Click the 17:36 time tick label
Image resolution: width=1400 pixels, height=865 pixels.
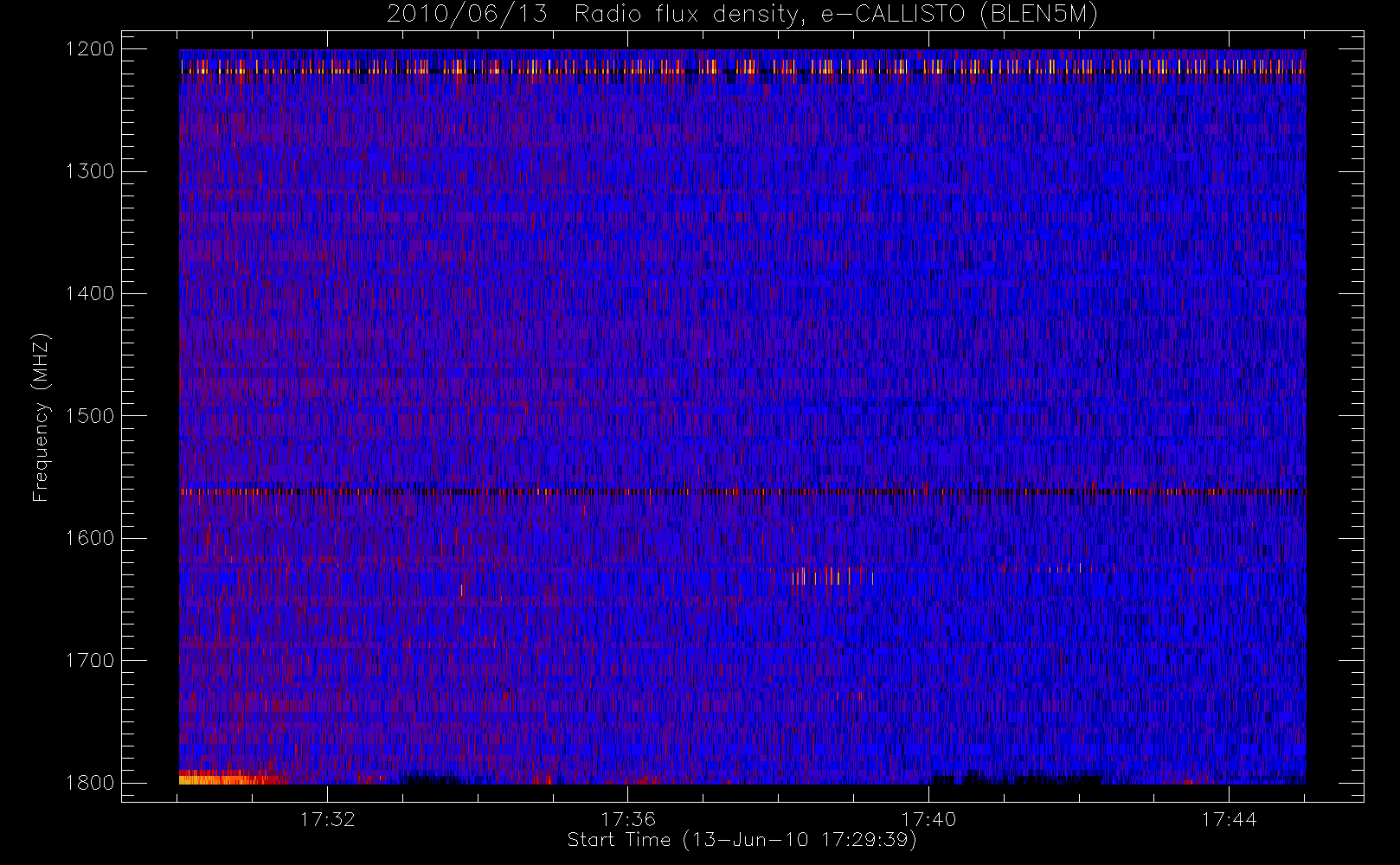(x=628, y=819)
